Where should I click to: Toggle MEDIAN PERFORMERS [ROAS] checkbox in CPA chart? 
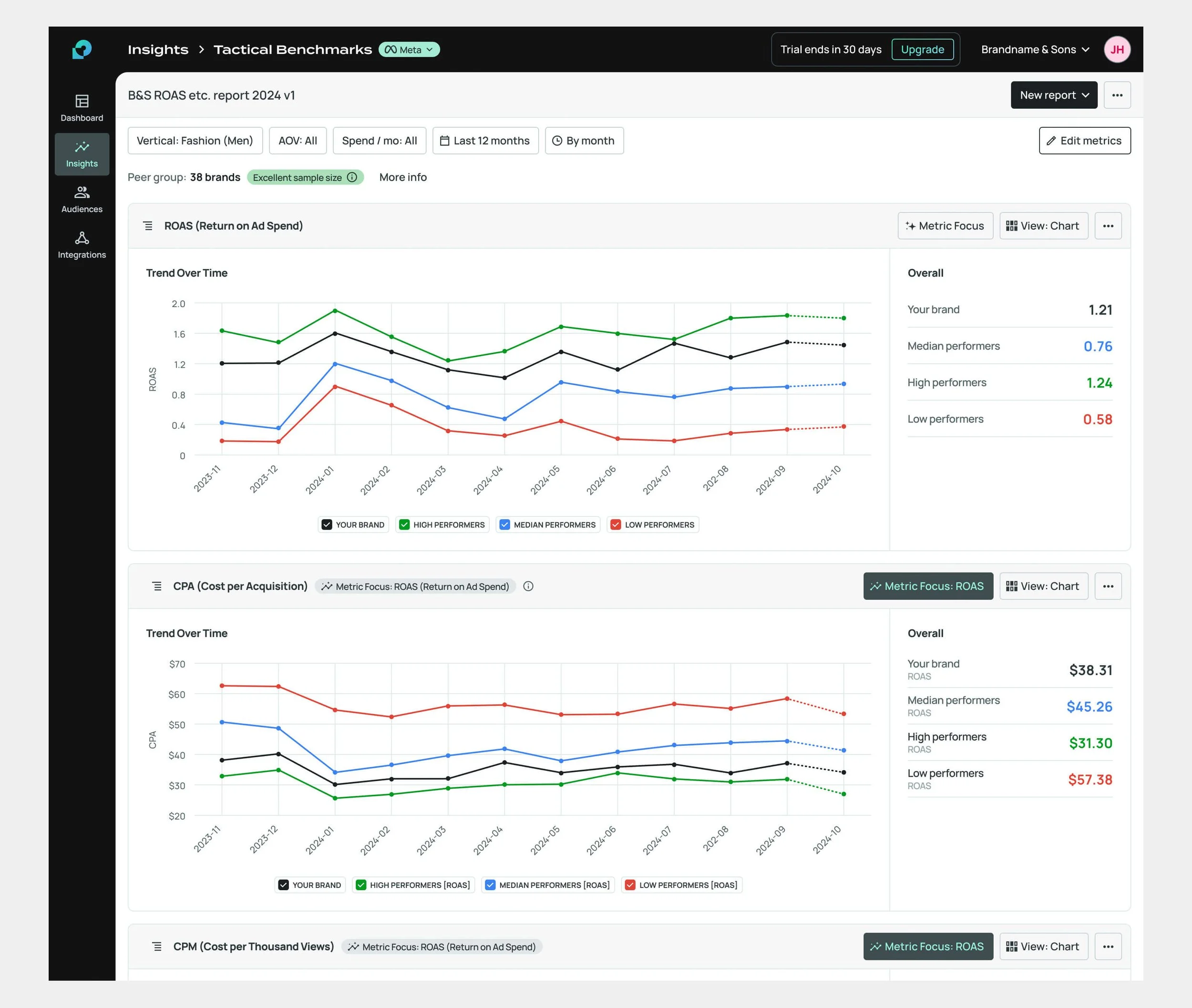click(x=490, y=885)
